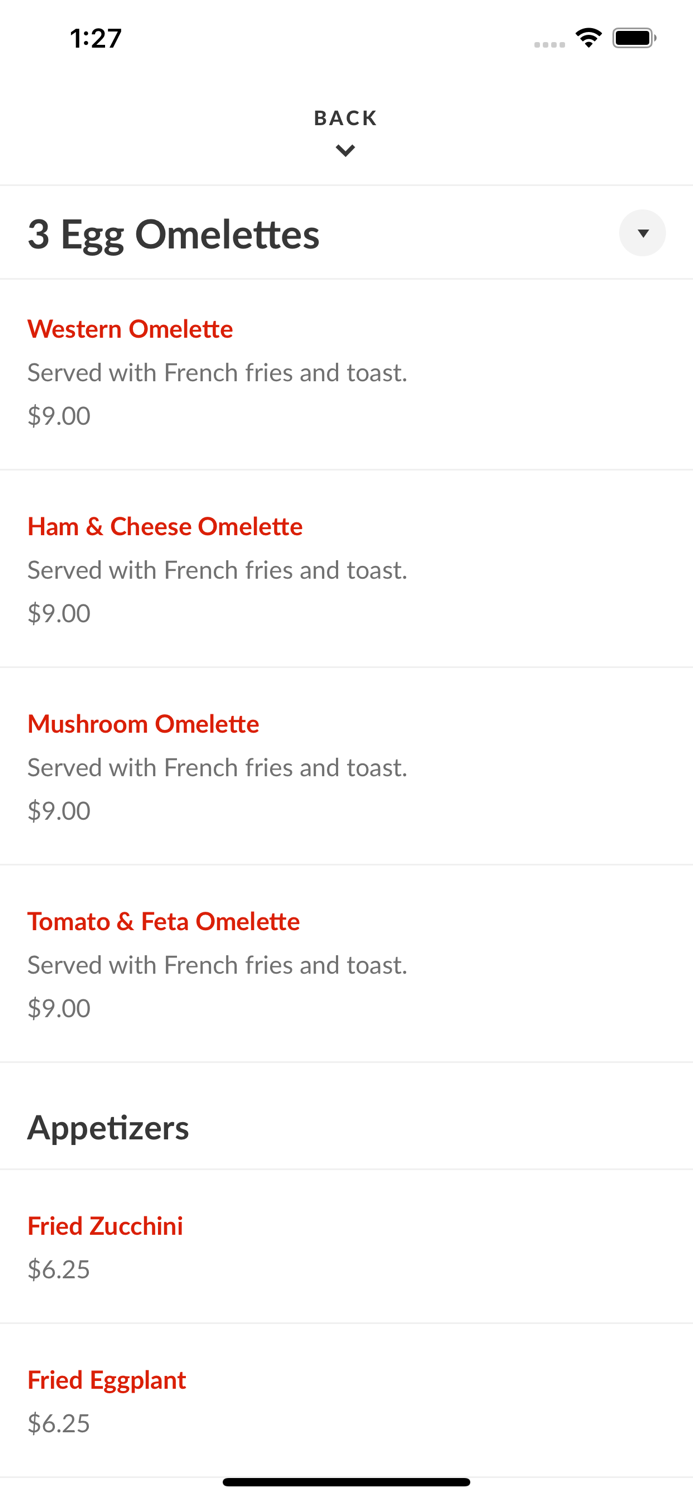Select the 3 Egg Omelettes heading
Viewport: 693px width, 1500px height.
173,233
